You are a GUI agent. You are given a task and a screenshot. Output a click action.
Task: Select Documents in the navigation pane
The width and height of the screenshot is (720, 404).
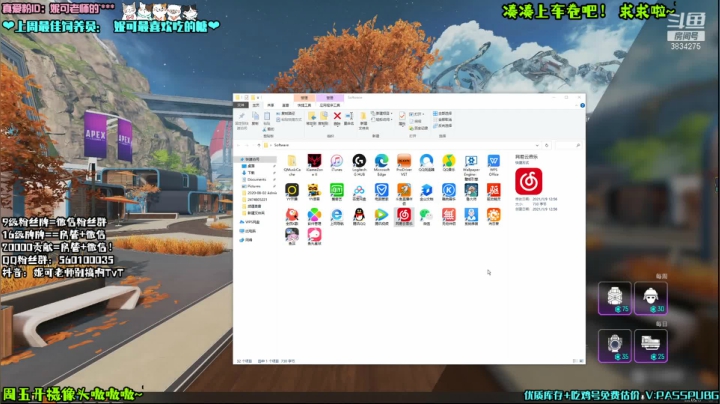pyautogui.click(x=257, y=180)
